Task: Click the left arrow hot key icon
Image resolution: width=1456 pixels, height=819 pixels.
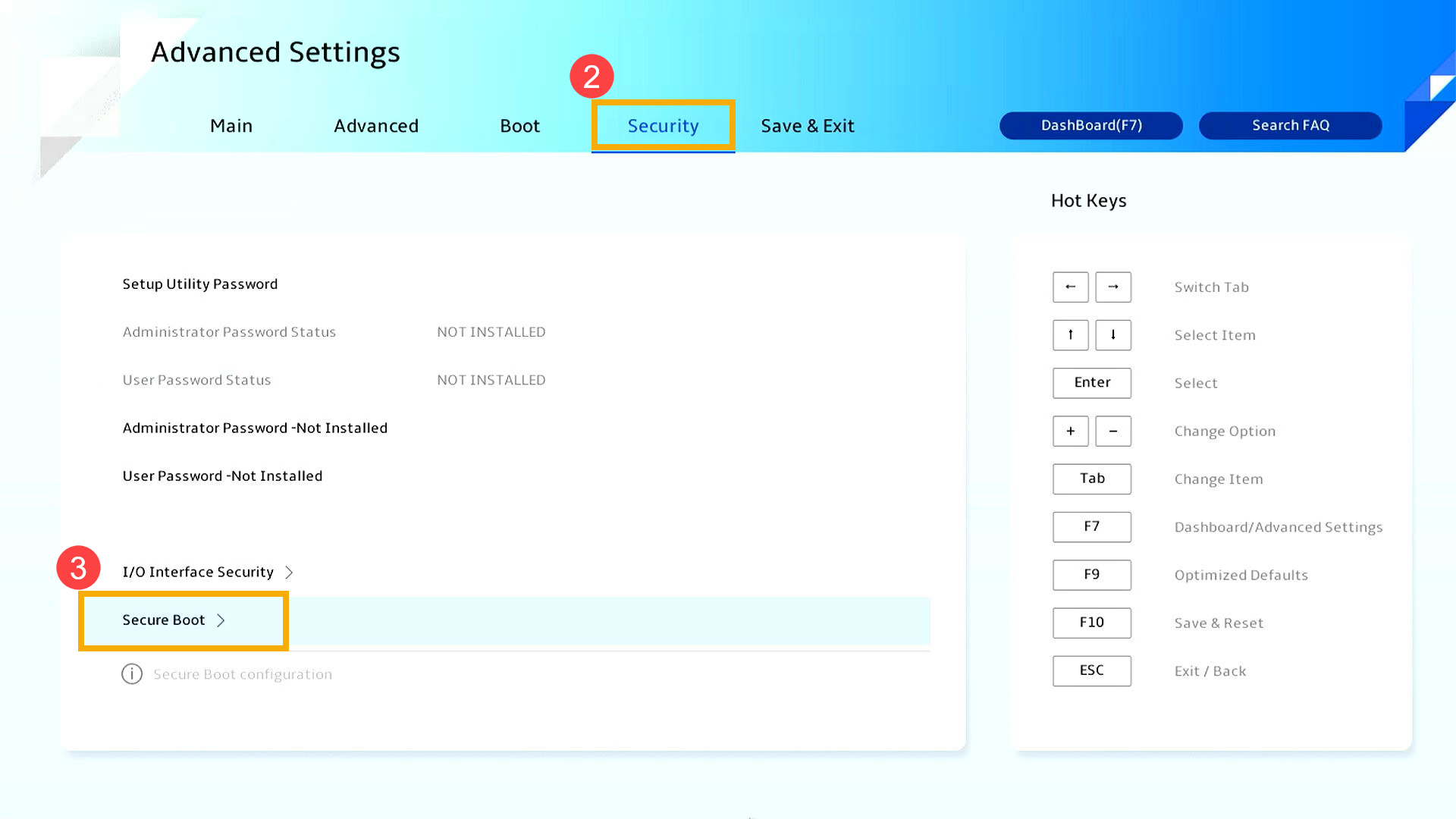Action: click(x=1070, y=287)
